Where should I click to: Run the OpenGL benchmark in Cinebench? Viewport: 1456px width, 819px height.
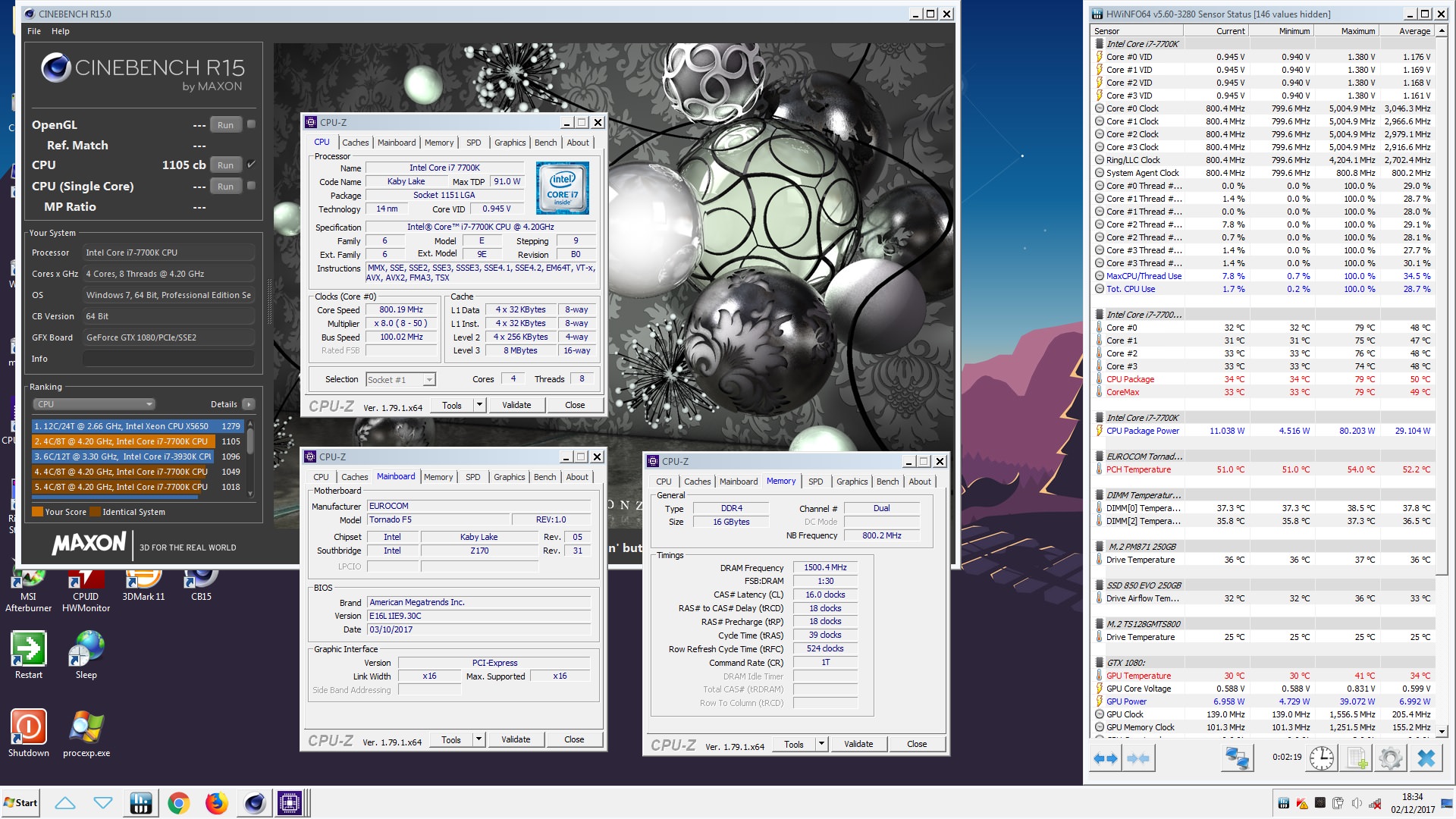coord(225,125)
